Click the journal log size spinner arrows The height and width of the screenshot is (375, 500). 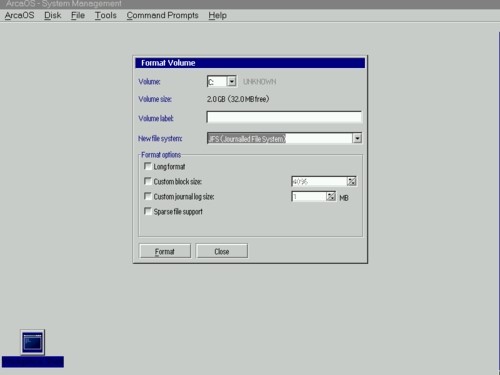point(331,196)
